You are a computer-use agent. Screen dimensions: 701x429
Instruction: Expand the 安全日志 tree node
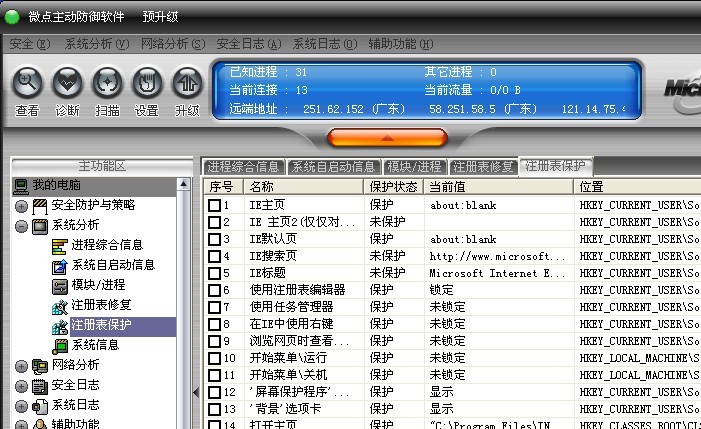[x=21, y=387]
